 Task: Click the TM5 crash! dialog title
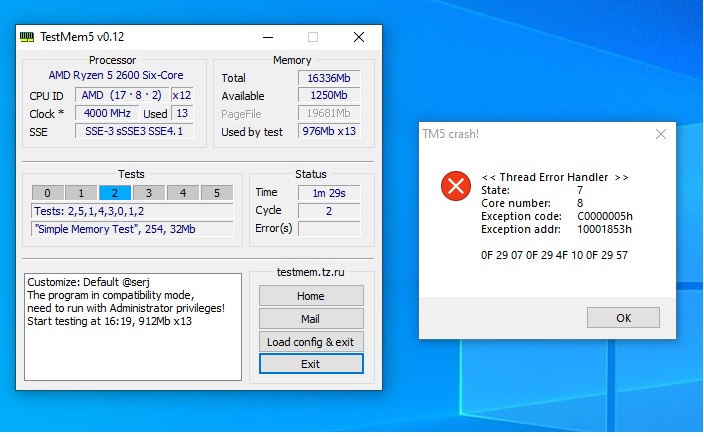450,134
